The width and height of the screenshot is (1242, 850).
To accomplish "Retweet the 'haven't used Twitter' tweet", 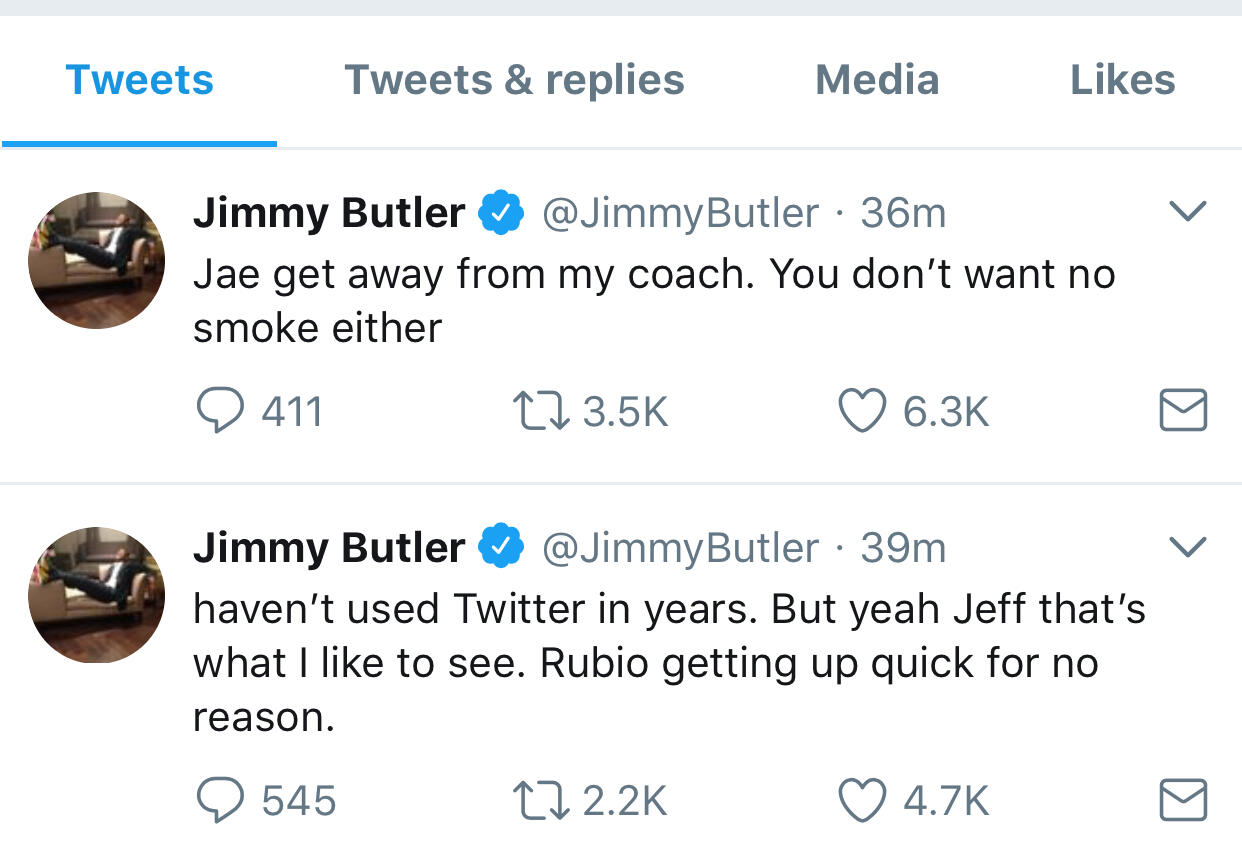I will pos(540,800).
